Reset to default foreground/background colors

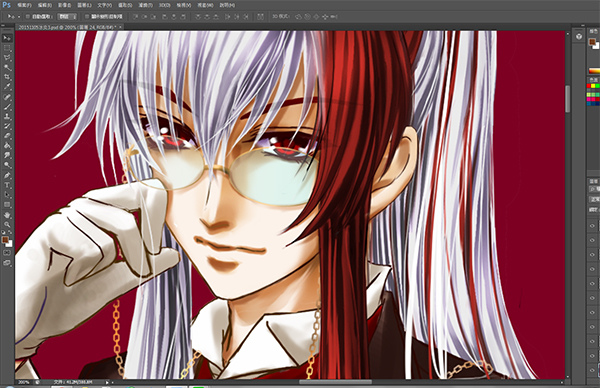[3, 232]
